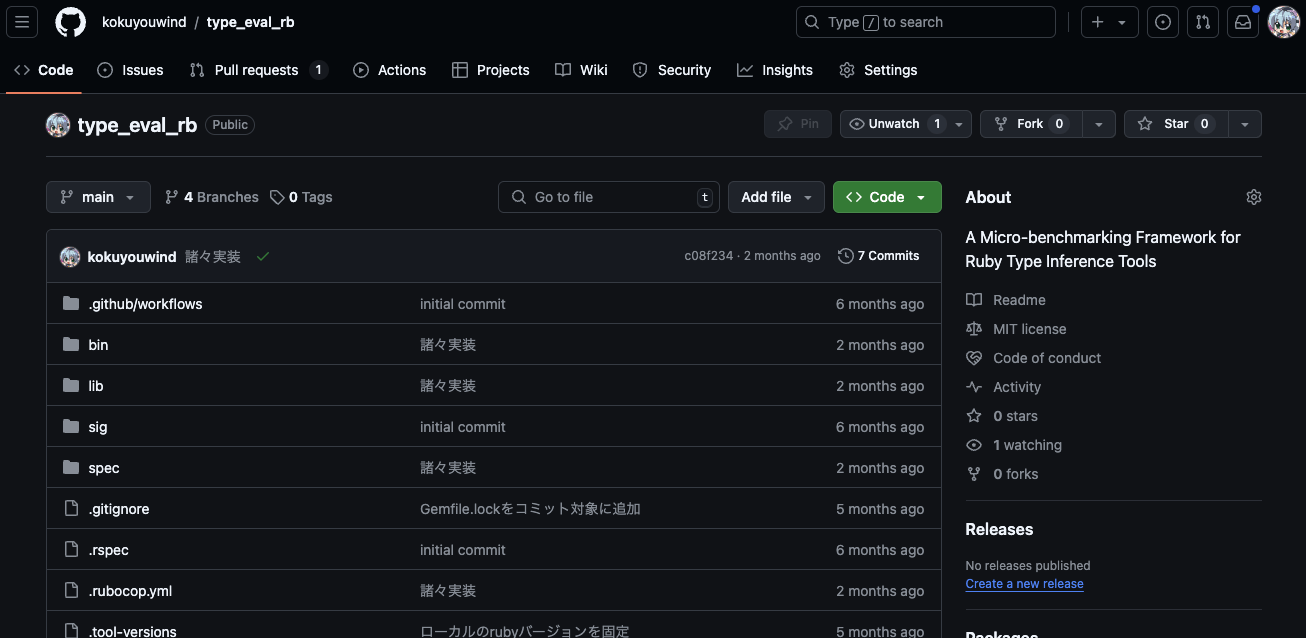View the MIT license link
This screenshot has height=638, width=1306.
[x=1016, y=329]
